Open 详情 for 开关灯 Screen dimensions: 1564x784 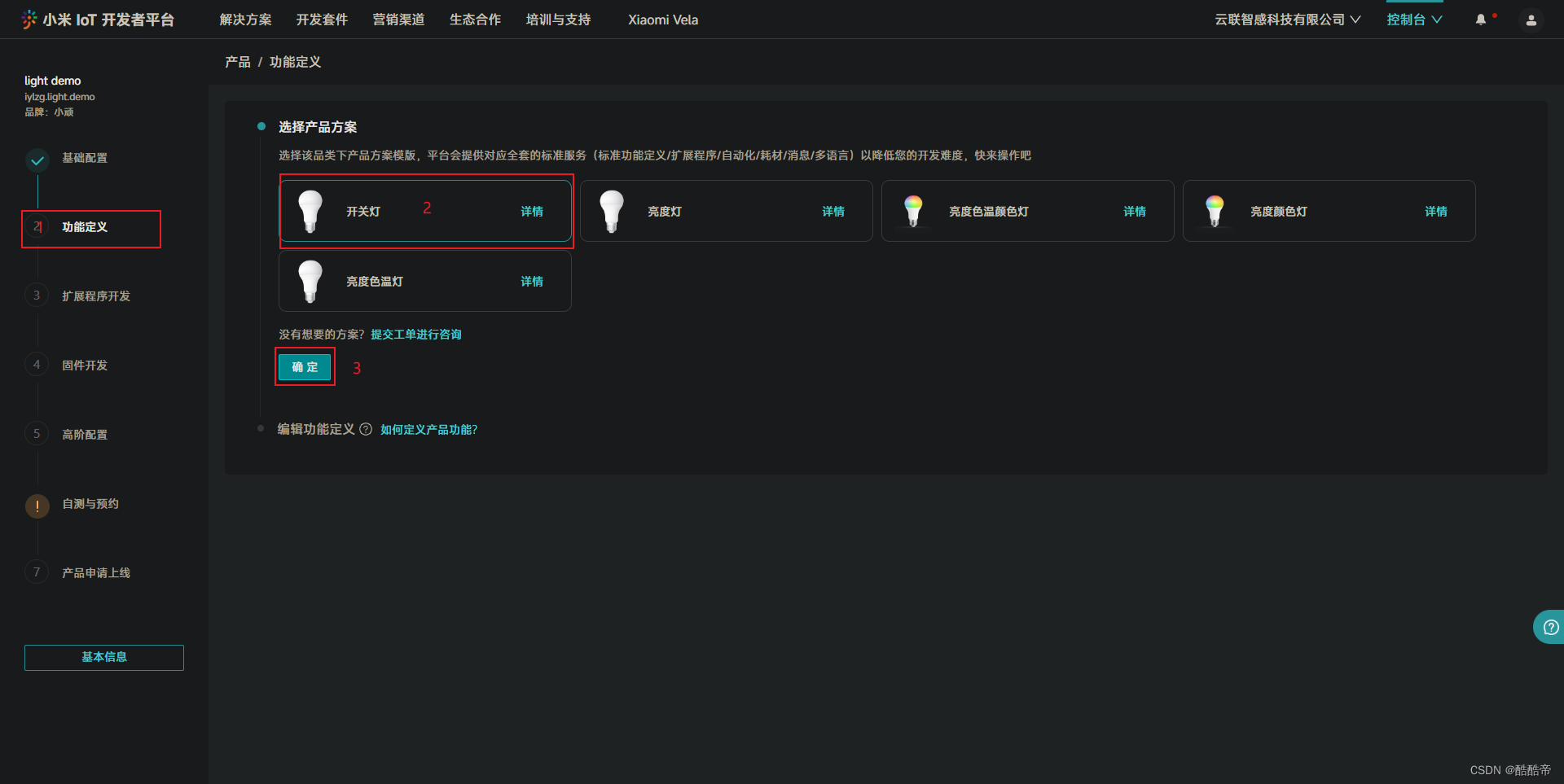[532, 212]
